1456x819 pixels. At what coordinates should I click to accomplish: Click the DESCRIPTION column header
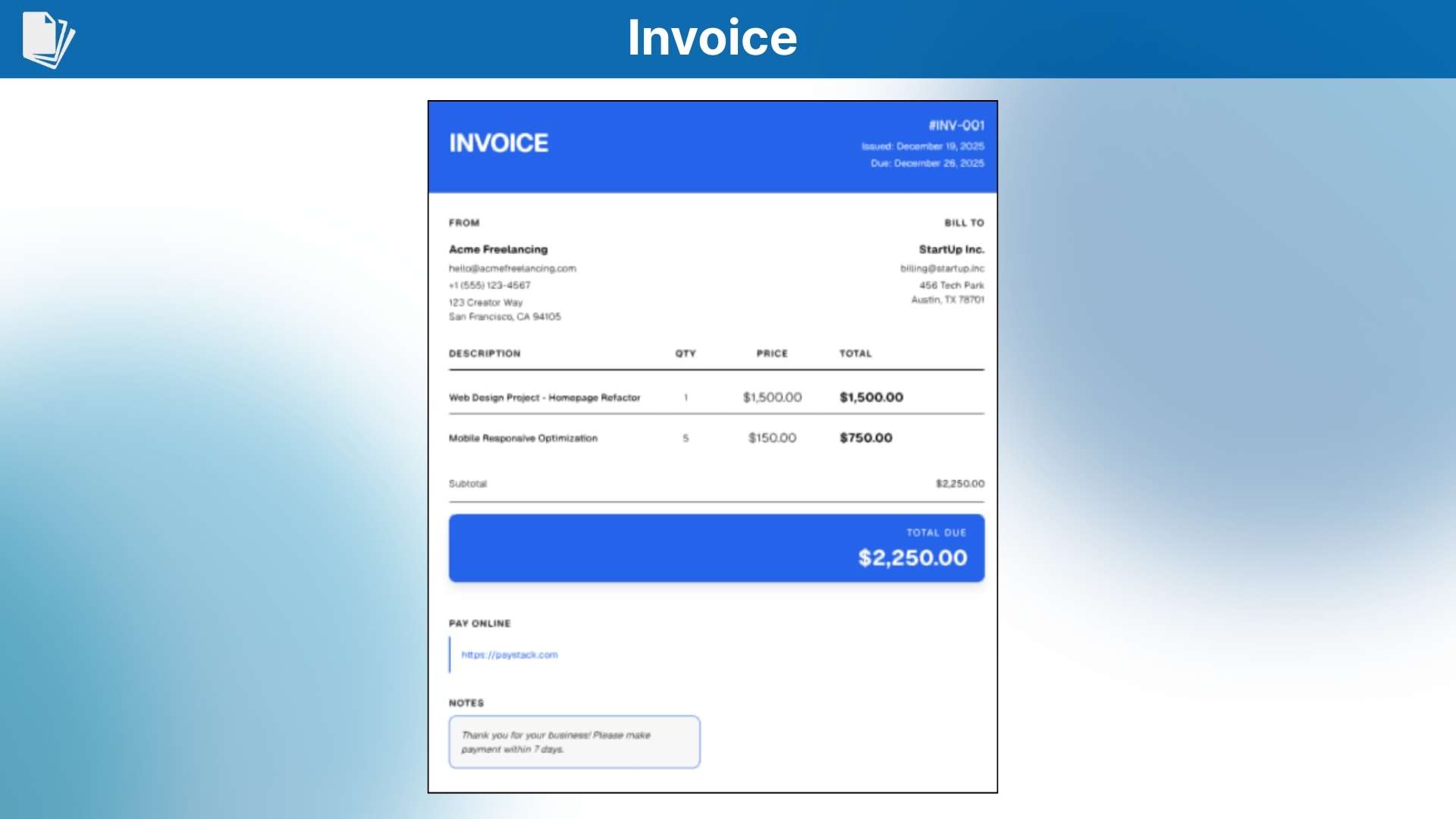point(484,353)
